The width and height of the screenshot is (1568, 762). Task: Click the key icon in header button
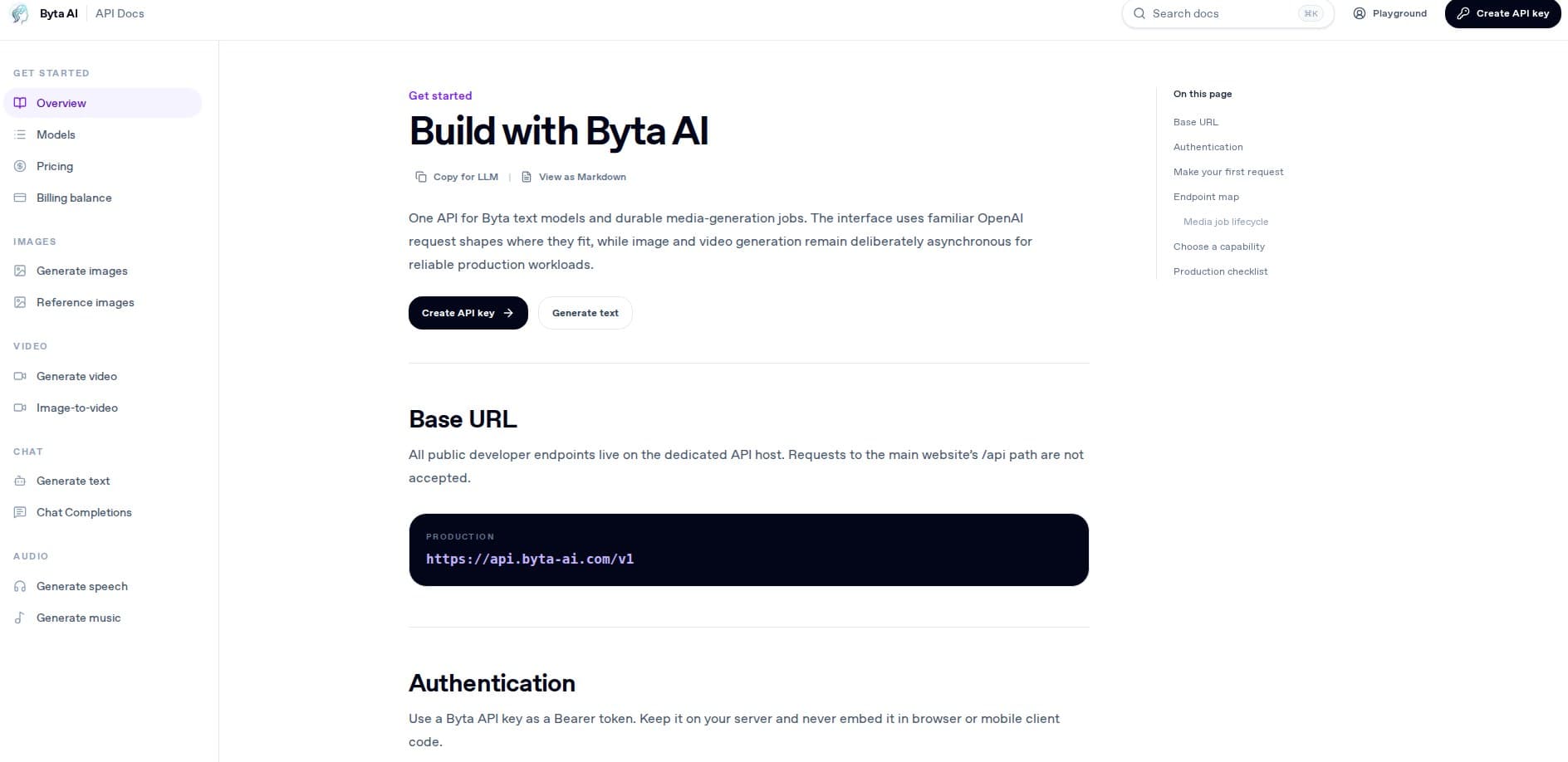(1463, 13)
